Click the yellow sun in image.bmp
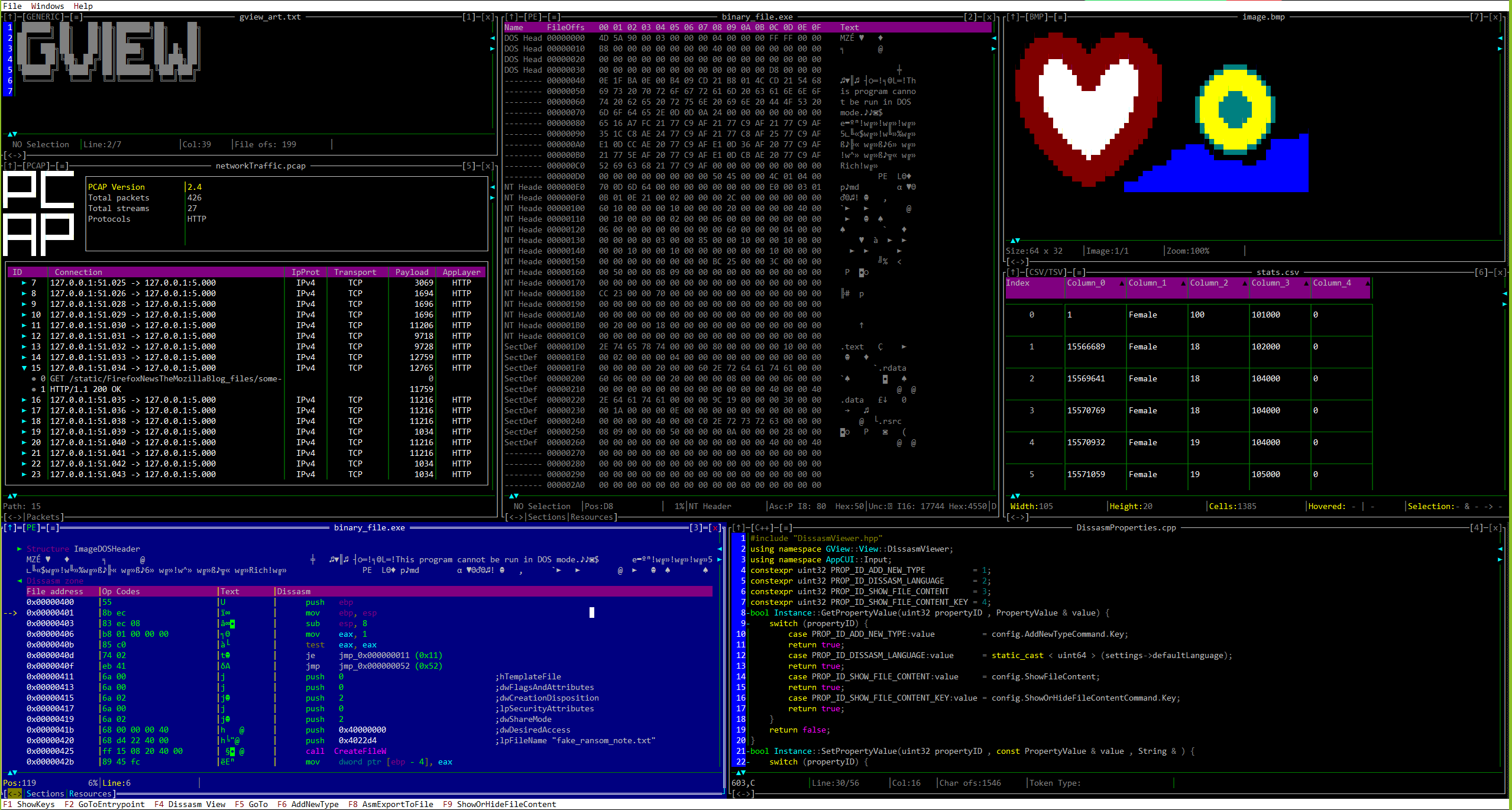The height and width of the screenshot is (810, 1512). pyautogui.click(x=1234, y=111)
